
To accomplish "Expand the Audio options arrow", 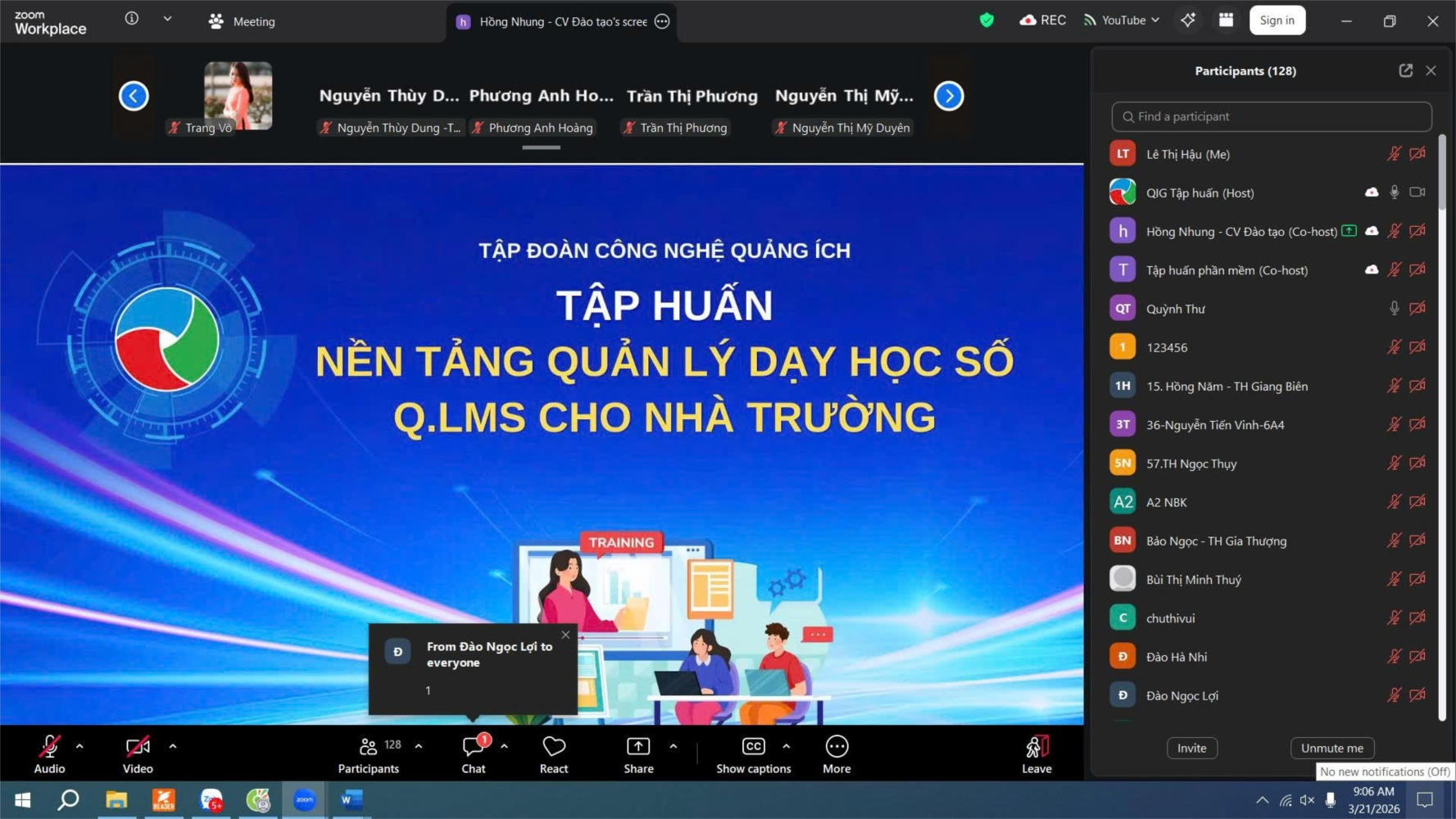I will pyautogui.click(x=79, y=746).
